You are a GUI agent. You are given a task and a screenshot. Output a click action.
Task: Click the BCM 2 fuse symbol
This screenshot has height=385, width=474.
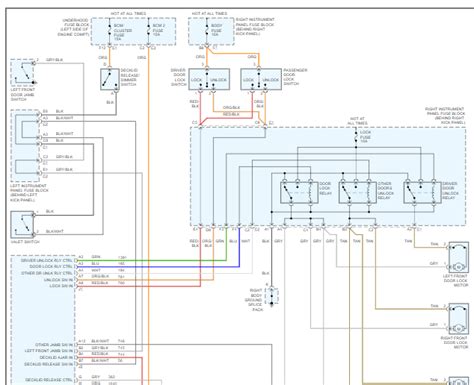pos(149,30)
